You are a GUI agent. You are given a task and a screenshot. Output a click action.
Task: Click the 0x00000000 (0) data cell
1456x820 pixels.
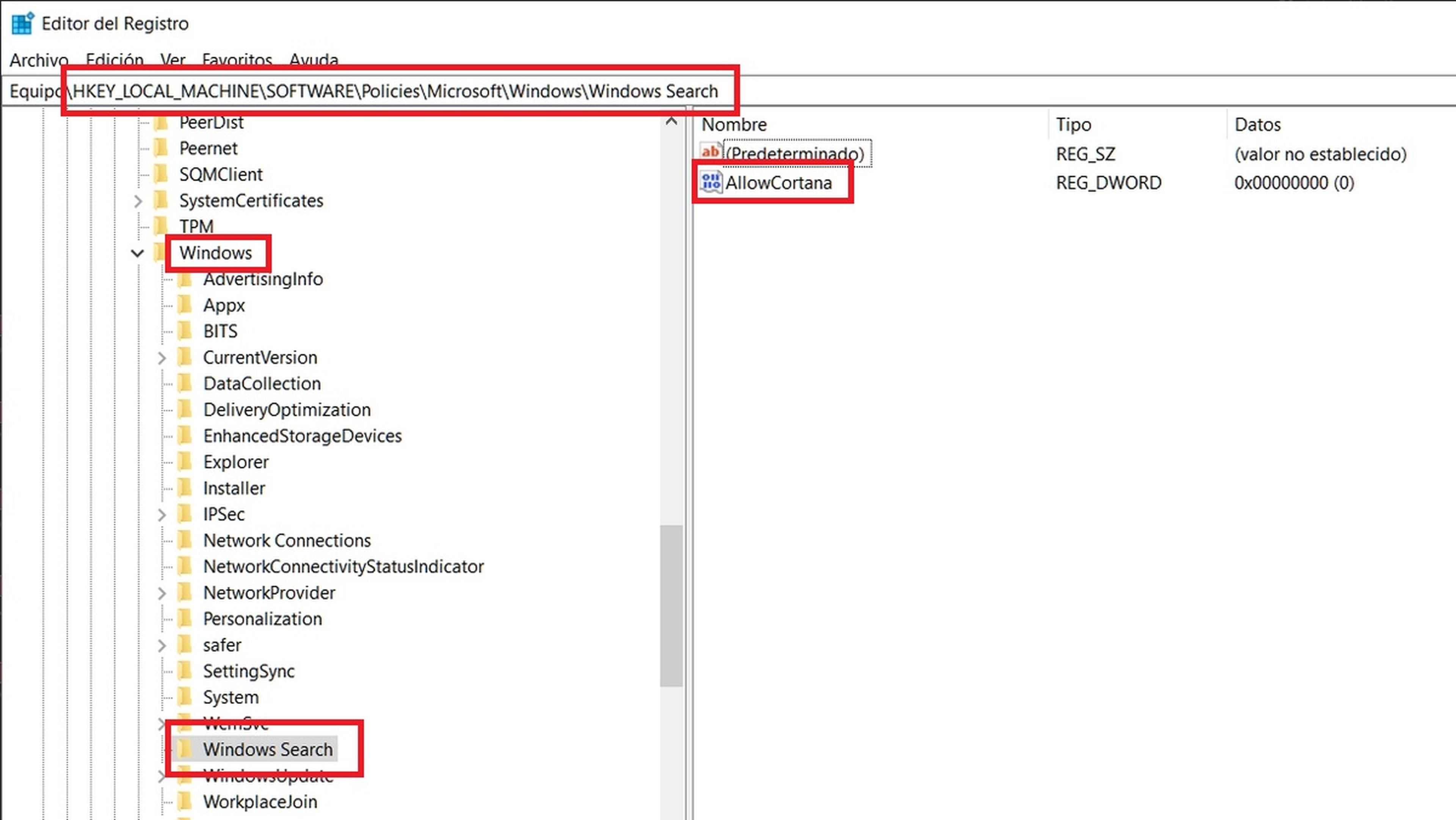(x=1294, y=183)
